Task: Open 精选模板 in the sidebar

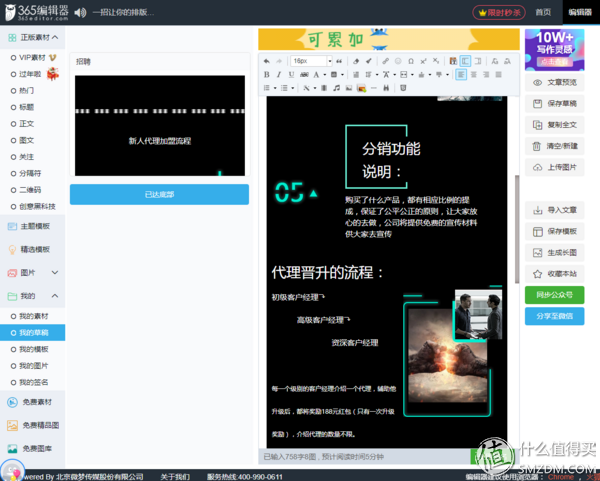Action: 33,249
